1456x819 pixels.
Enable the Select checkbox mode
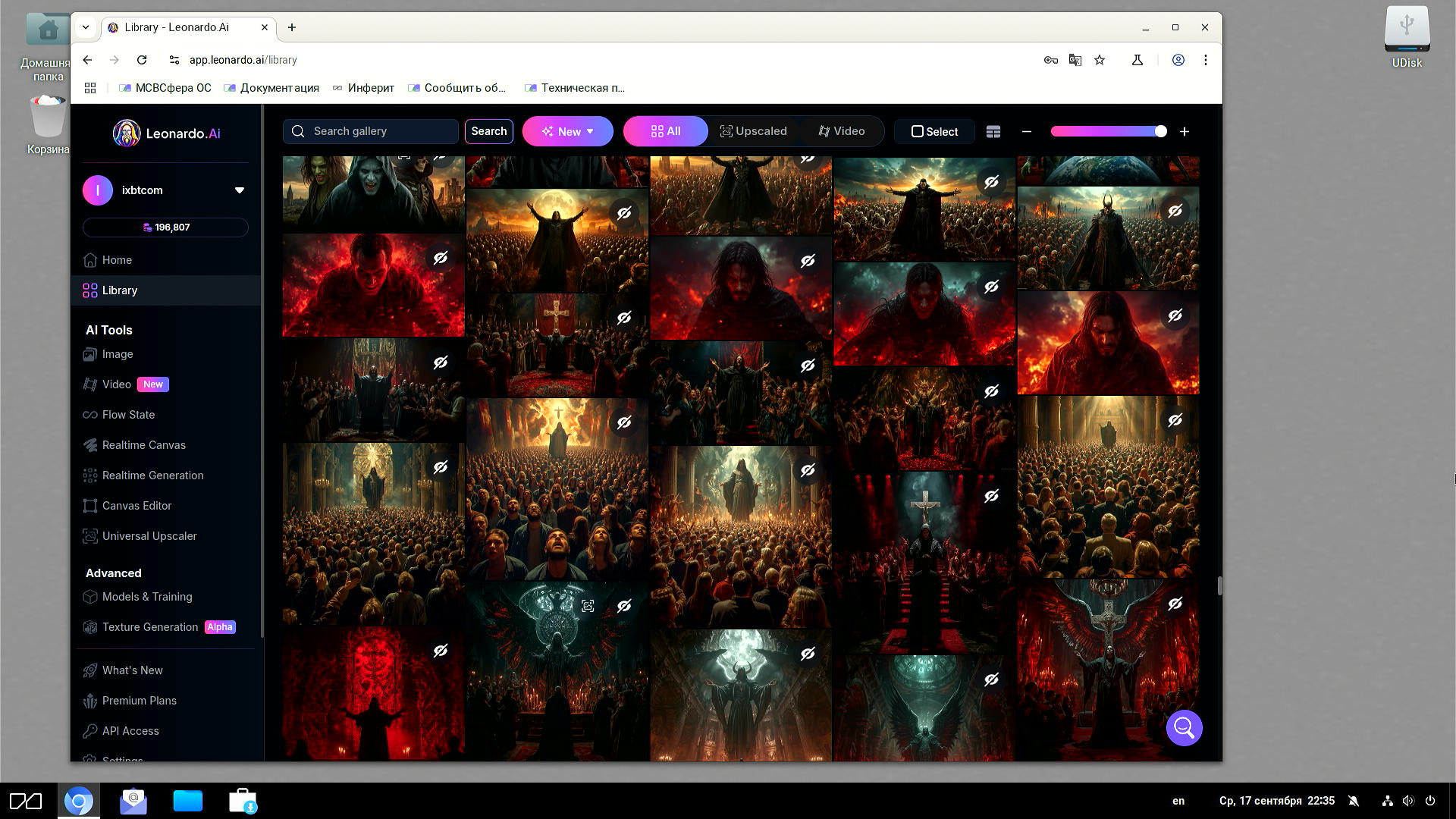pos(934,132)
